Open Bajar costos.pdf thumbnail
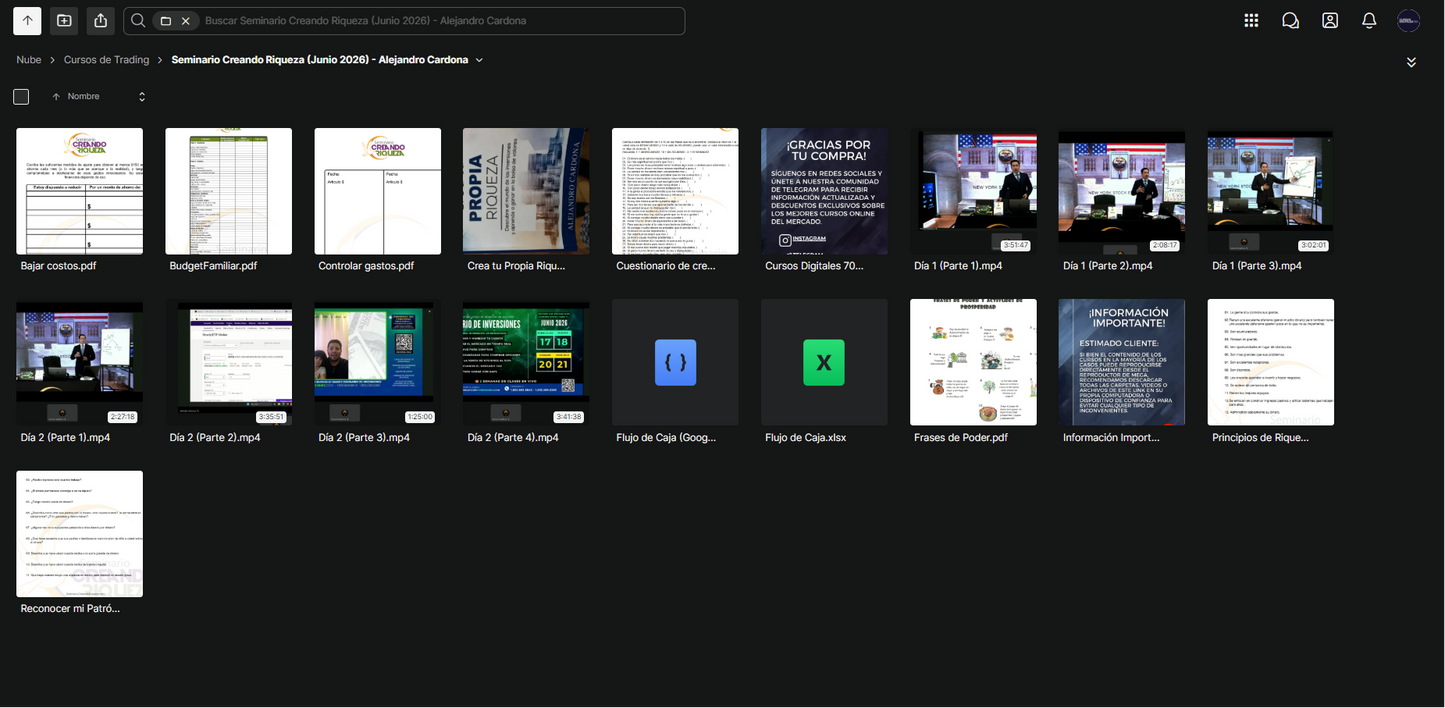The image size is (1445, 708). 79,191
